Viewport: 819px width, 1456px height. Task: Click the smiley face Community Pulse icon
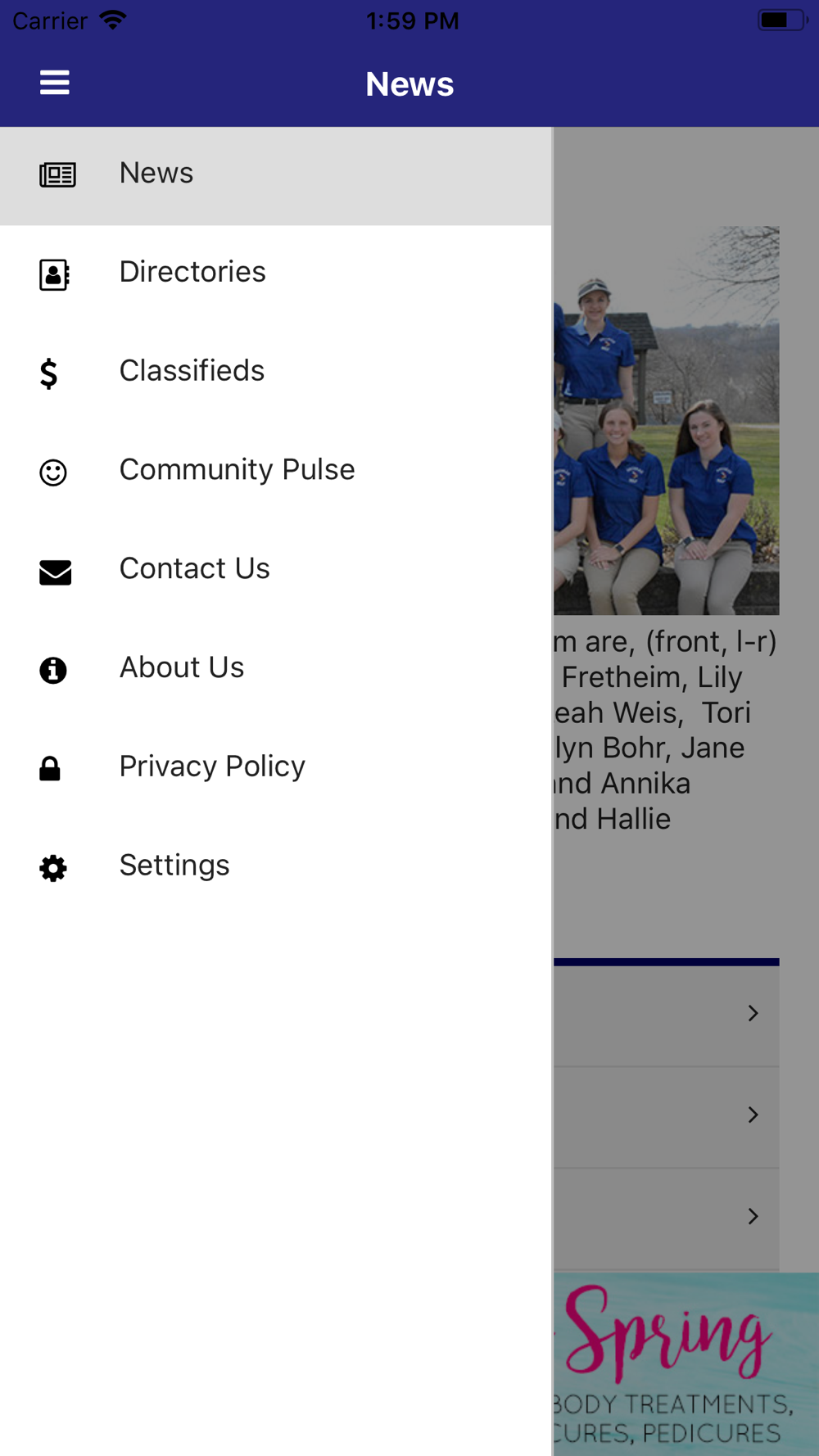pyautogui.click(x=53, y=473)
